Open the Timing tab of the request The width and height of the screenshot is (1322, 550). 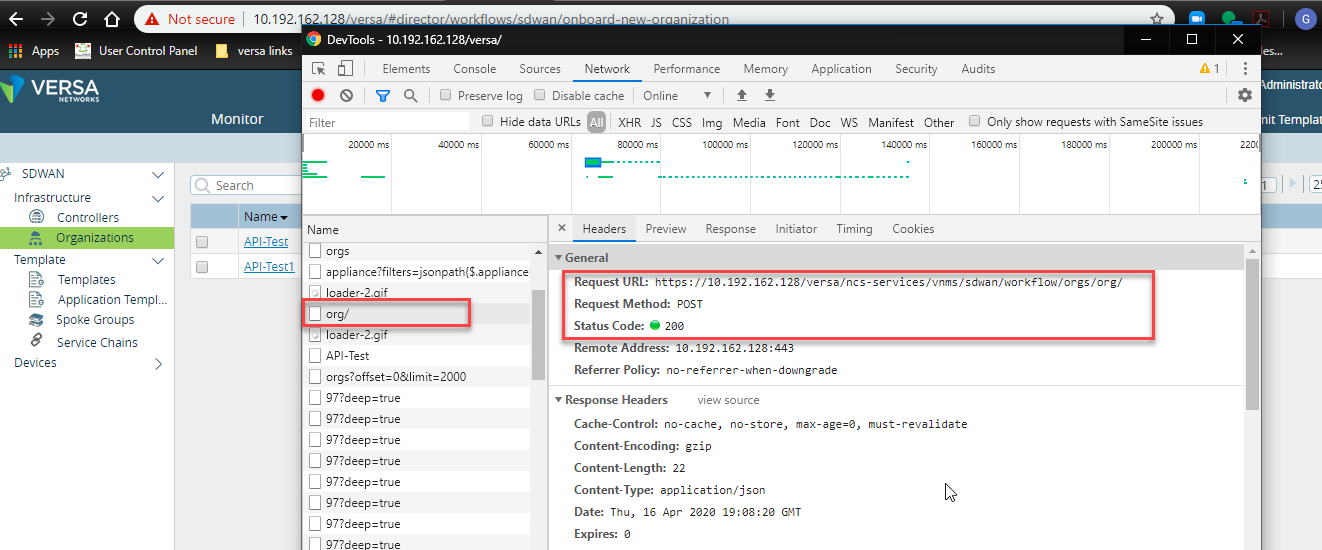(854, 229)
